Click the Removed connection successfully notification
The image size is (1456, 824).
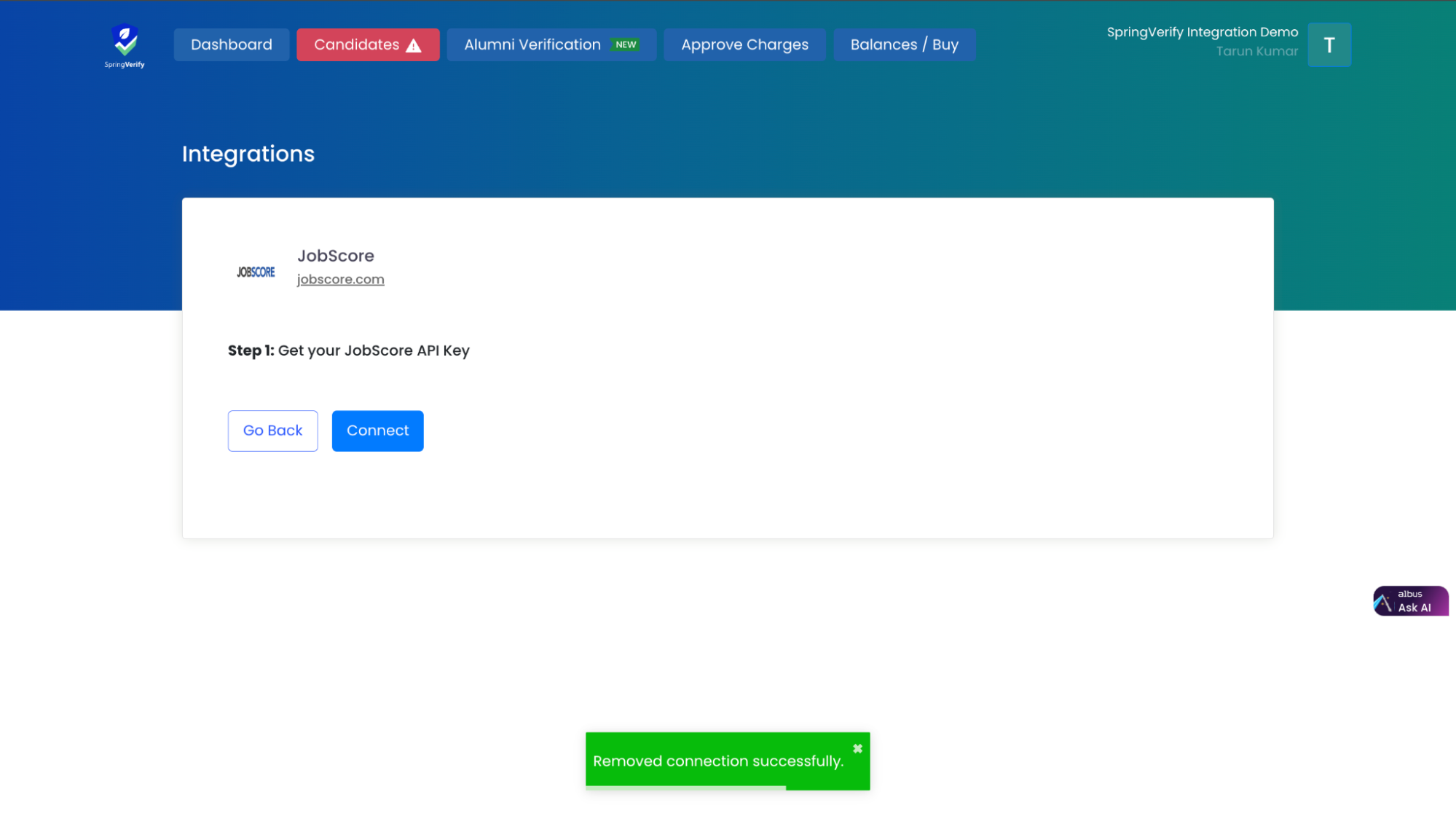tap(717, 761)
